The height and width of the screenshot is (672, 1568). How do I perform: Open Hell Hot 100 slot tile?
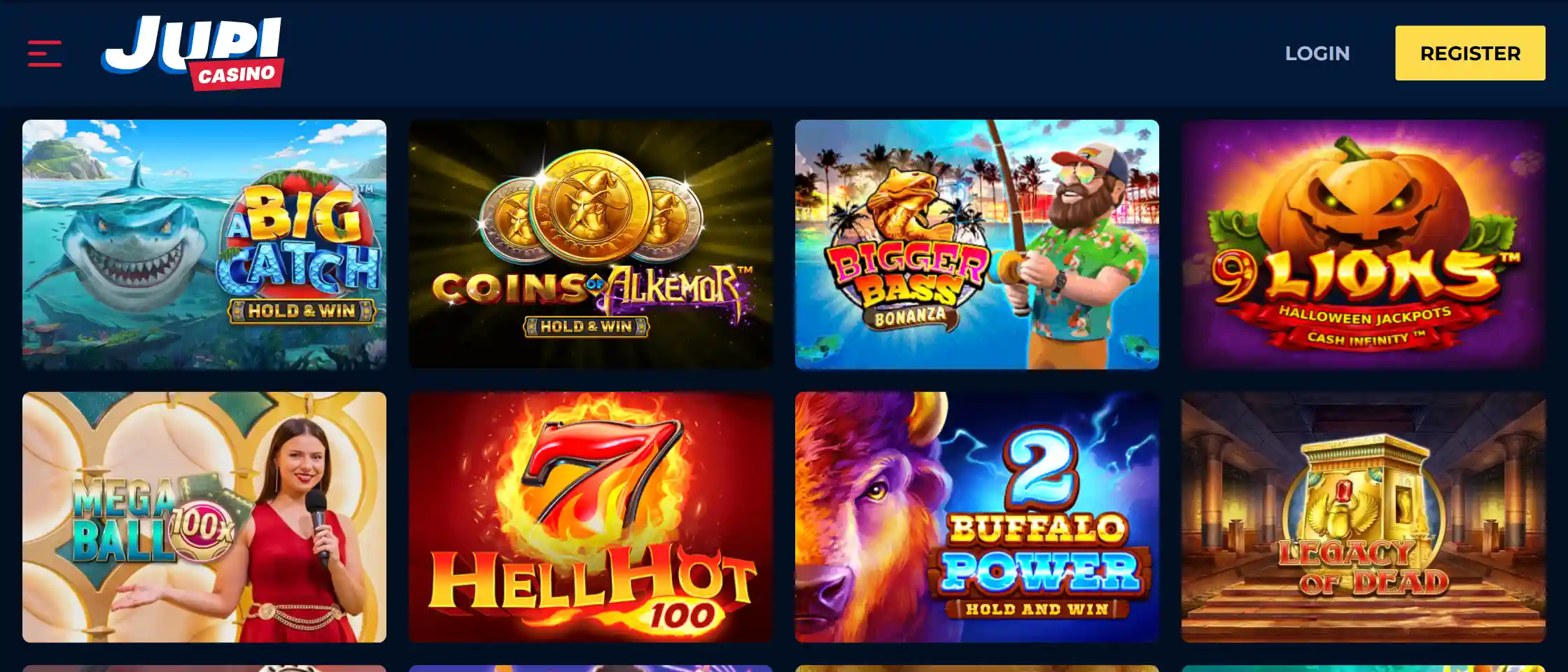(591, 517)
